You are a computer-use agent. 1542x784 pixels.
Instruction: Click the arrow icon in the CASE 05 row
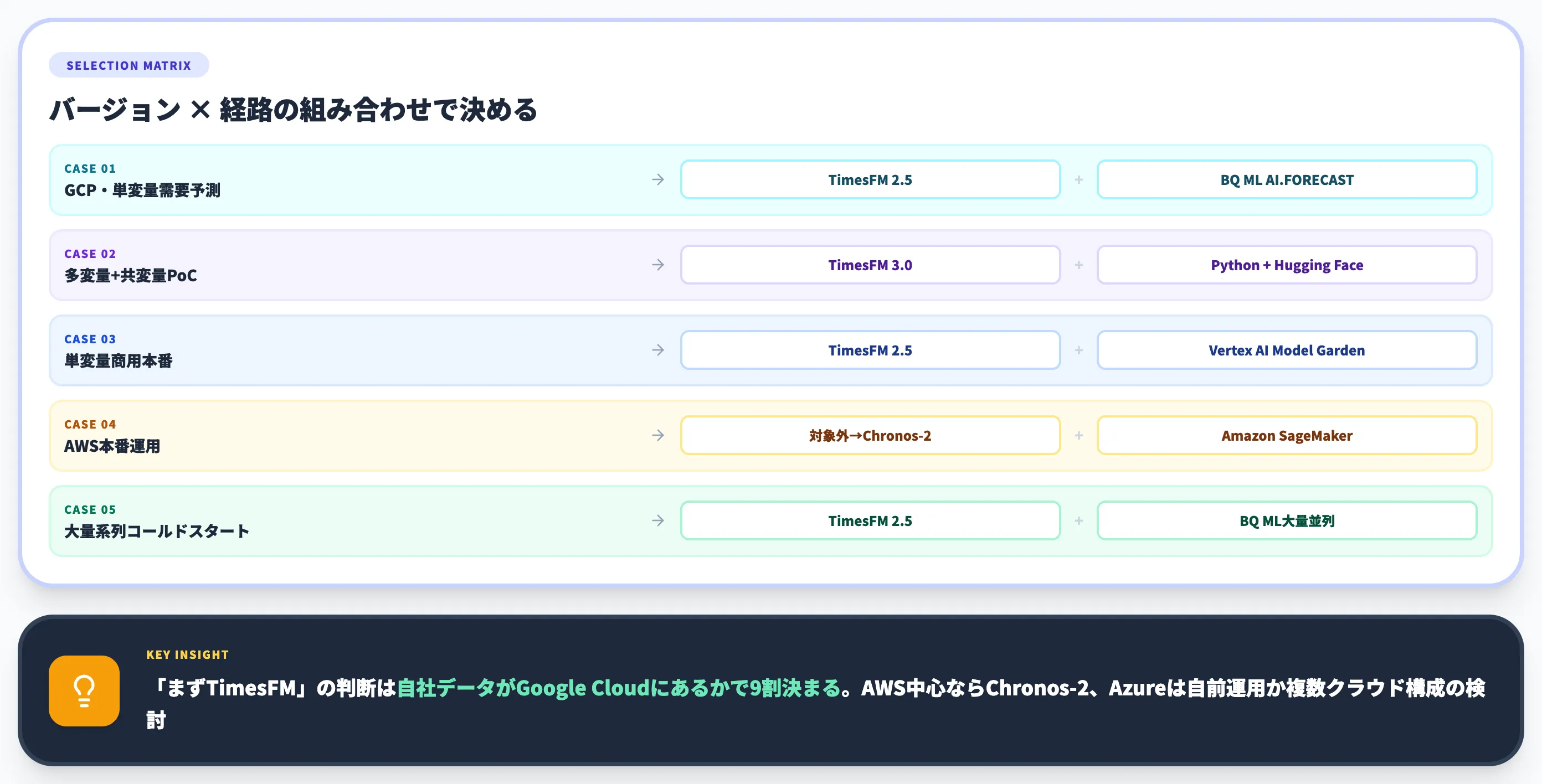(658, 520)
